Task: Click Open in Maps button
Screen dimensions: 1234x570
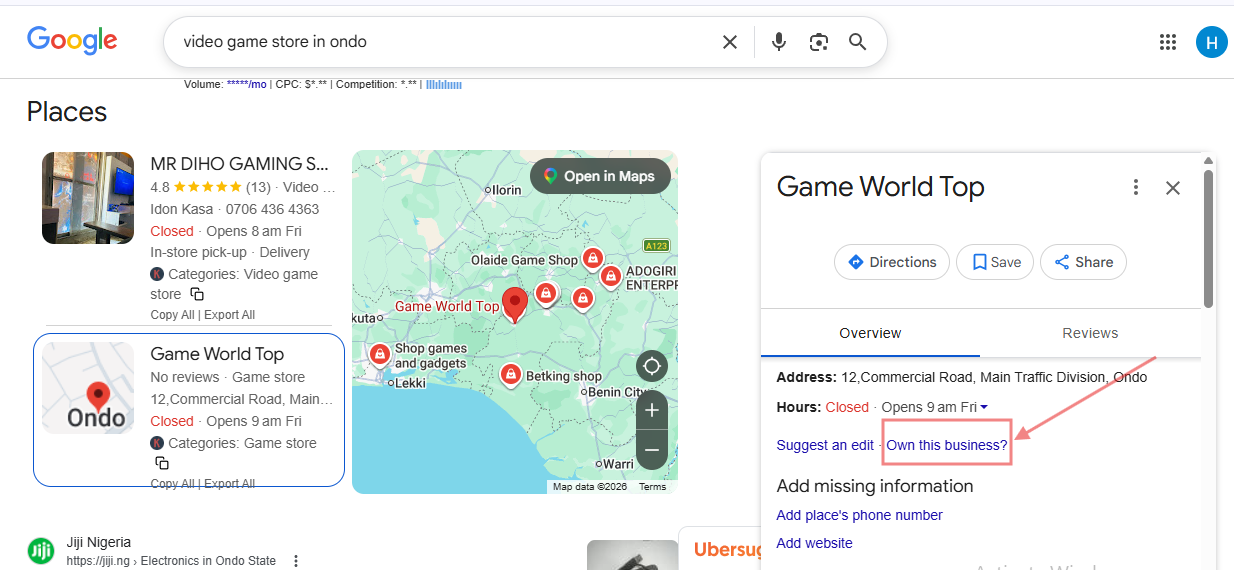Action: tap(599, 176)
